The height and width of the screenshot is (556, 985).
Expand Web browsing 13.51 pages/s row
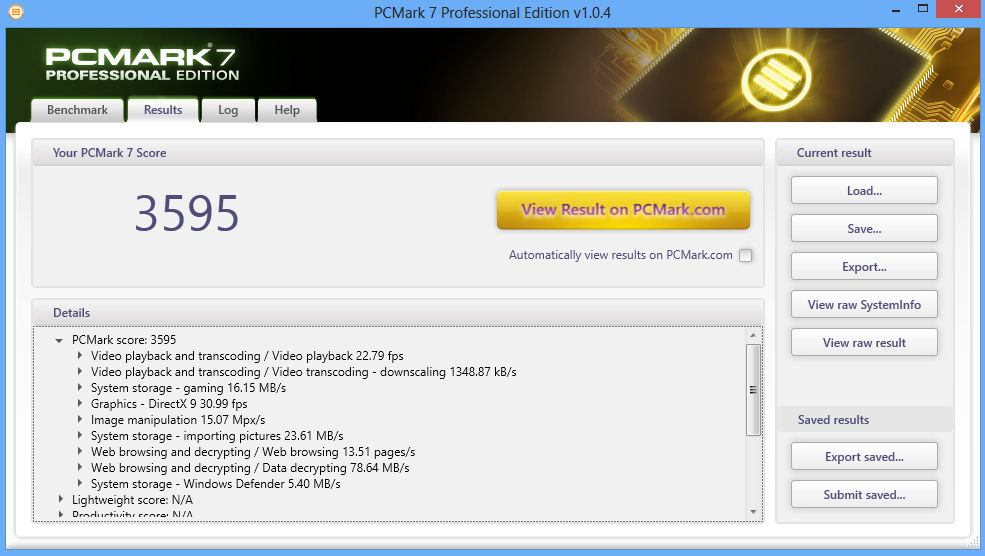pyautogui.click(x=80, y=452)
